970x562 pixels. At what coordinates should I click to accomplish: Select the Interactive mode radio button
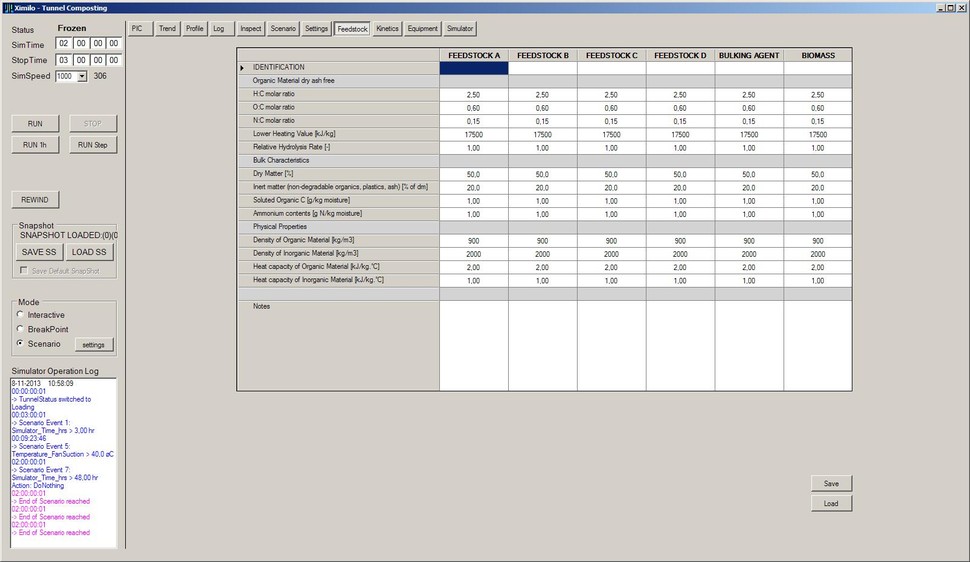point(20,315)
